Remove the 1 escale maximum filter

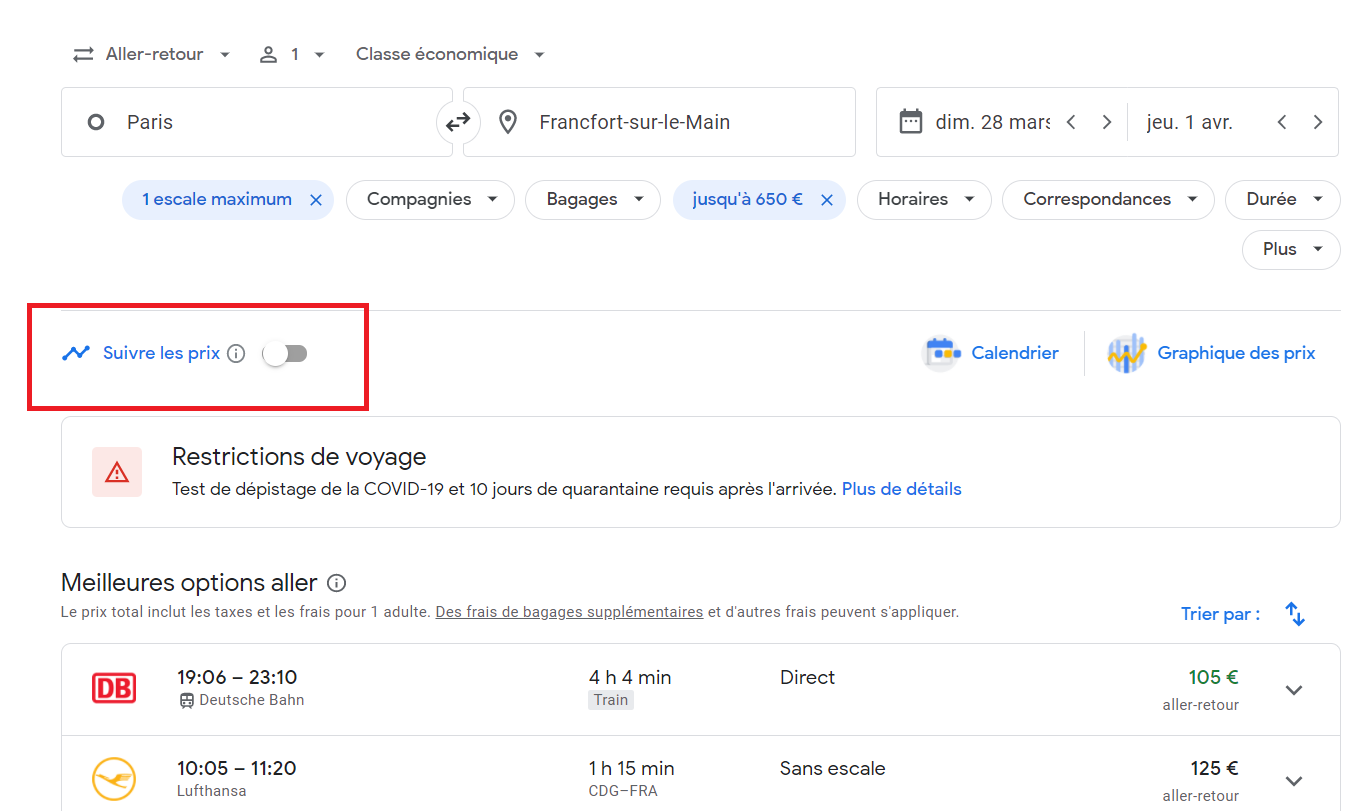click(x=316, y=200)
